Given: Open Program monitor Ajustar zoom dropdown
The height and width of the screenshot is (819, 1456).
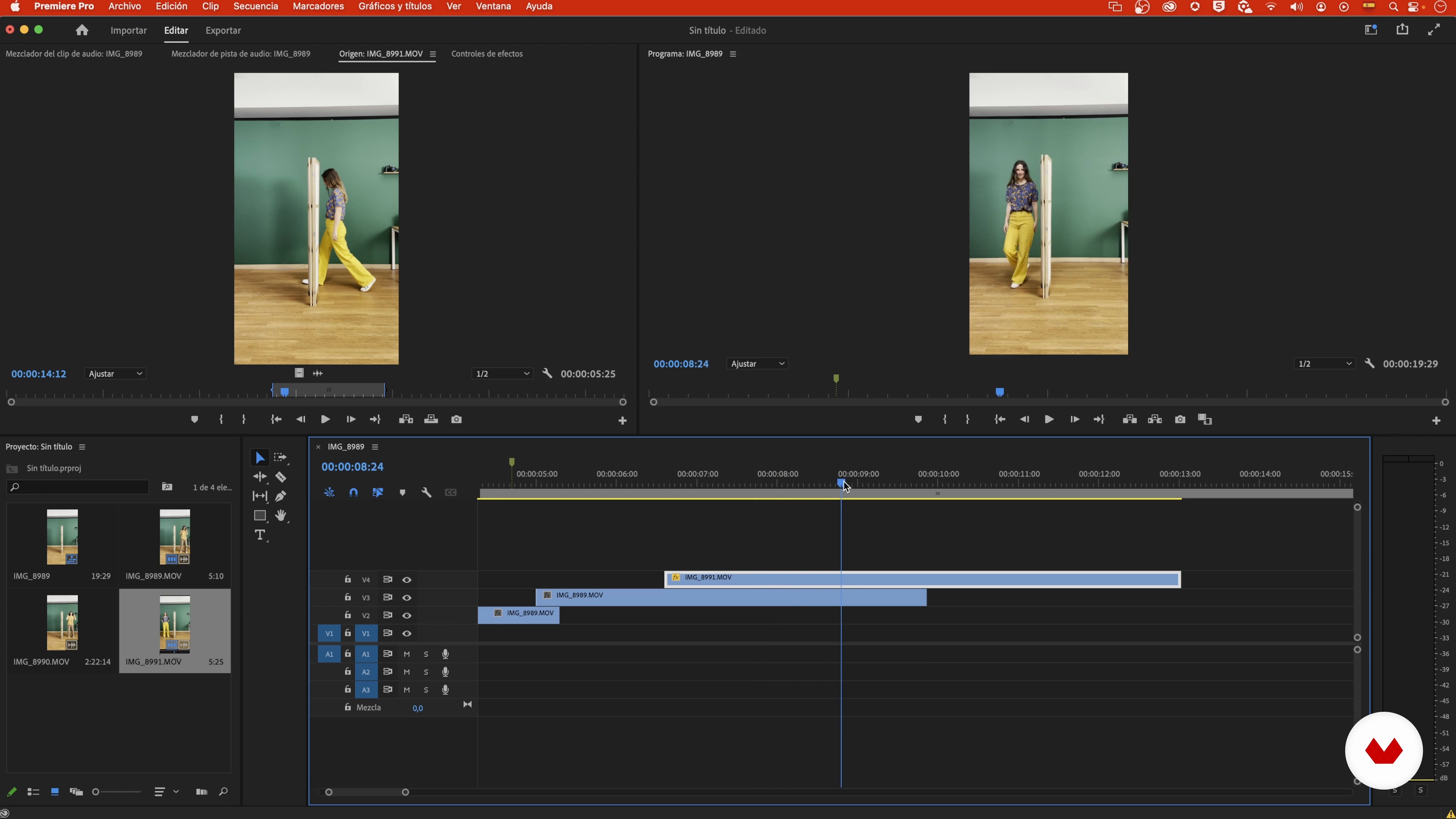Looking at the screenshot, I should click(x=758, y=364).
